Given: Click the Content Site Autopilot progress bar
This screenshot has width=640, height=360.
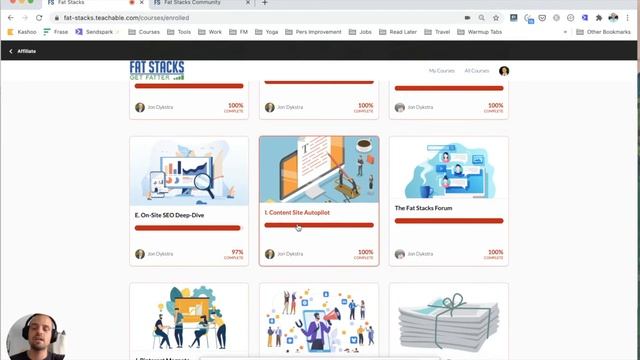Looking at the screenshot, I should click(319, 225).
